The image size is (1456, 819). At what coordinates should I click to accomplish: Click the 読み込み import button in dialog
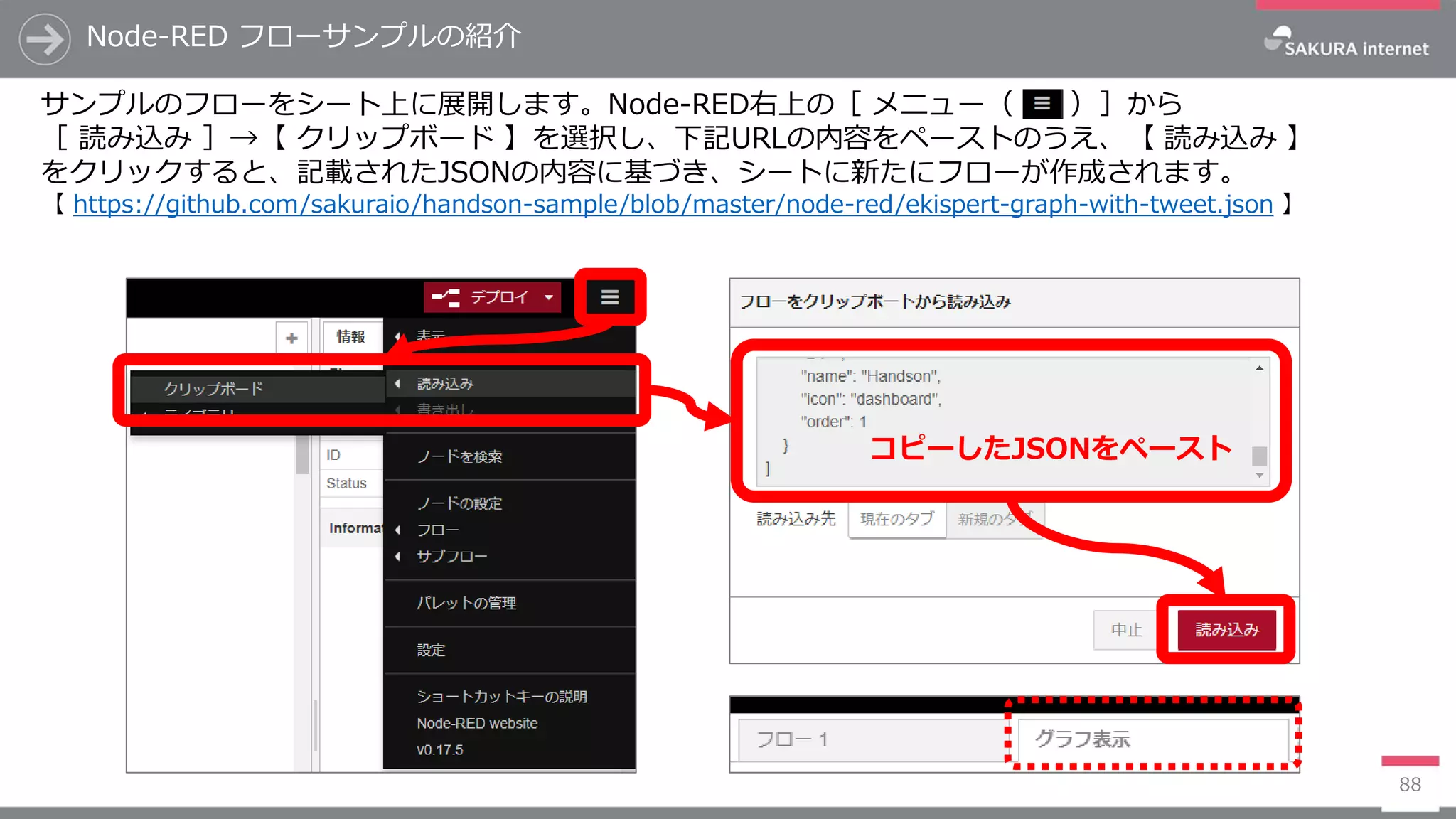pos(1226,630)
